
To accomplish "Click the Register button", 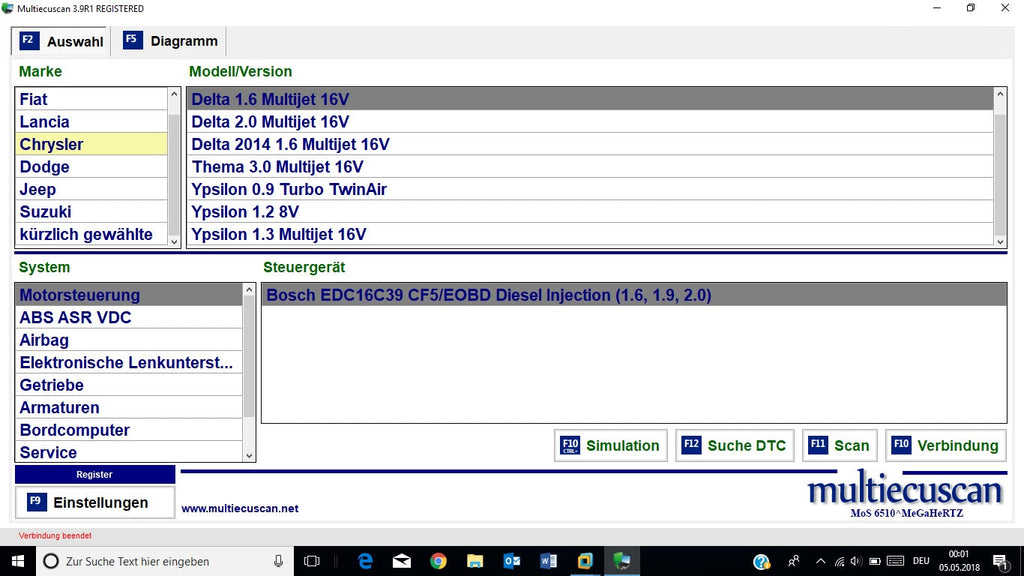I will point(95,475).
